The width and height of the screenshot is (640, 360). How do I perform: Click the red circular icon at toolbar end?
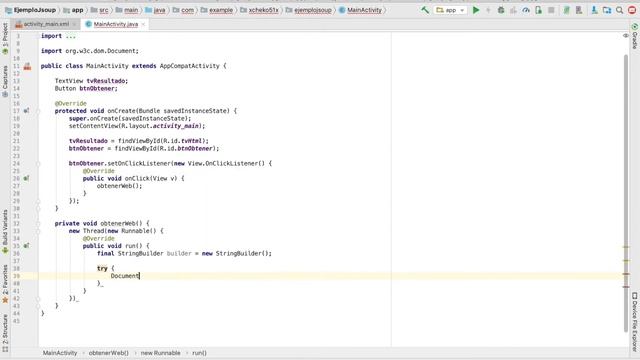point(632,10)
